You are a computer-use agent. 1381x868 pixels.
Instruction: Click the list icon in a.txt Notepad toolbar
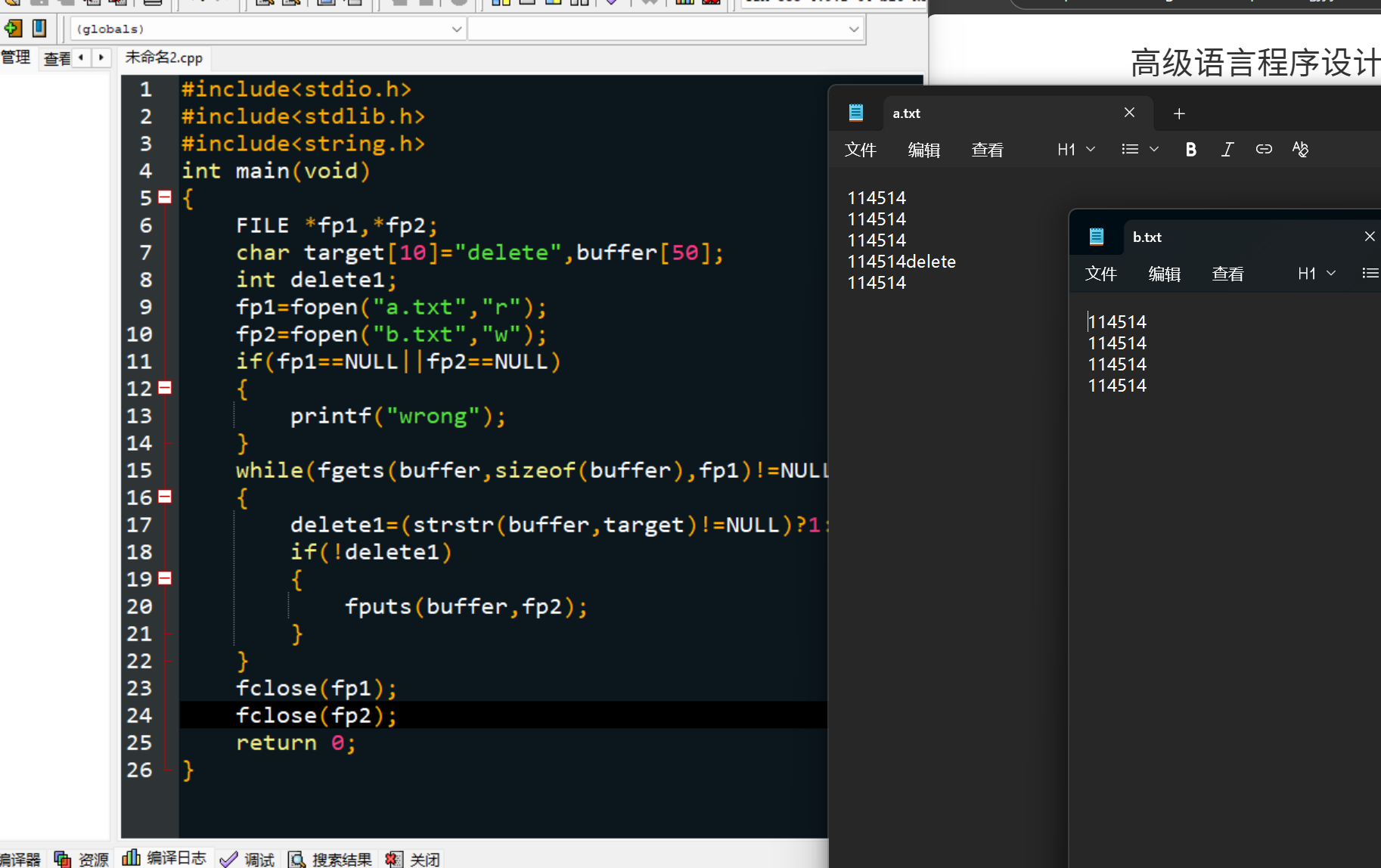tap(1130, 150)
